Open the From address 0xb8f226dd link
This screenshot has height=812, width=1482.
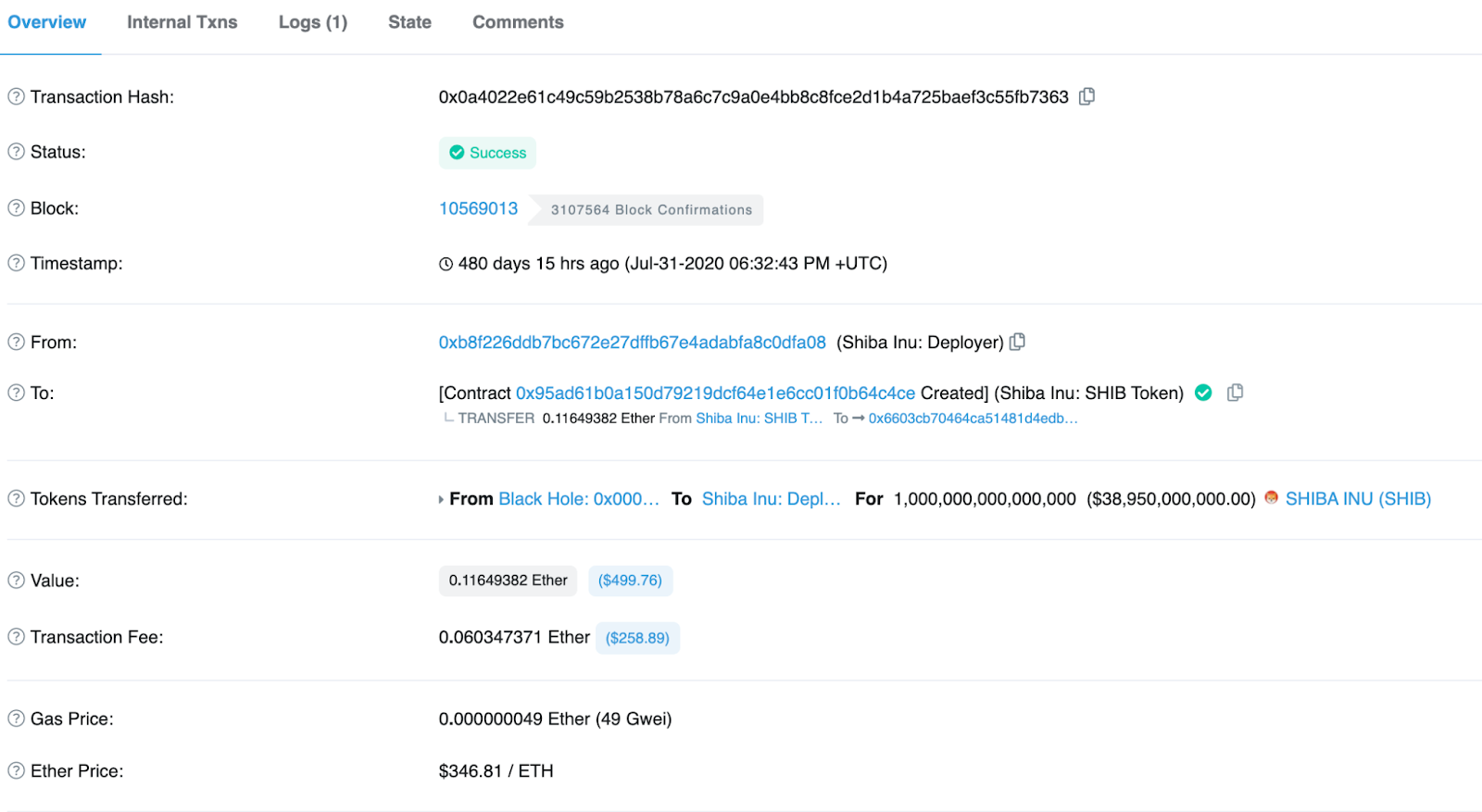click(x=632, y=343)
